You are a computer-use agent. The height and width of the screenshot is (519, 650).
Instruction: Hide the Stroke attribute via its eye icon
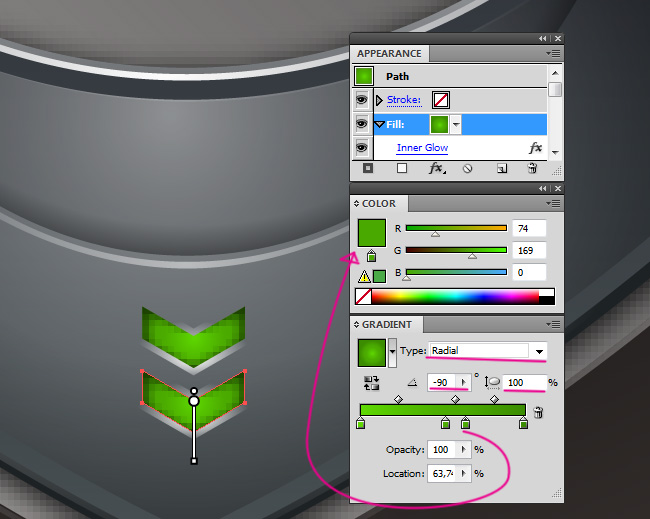361,100
